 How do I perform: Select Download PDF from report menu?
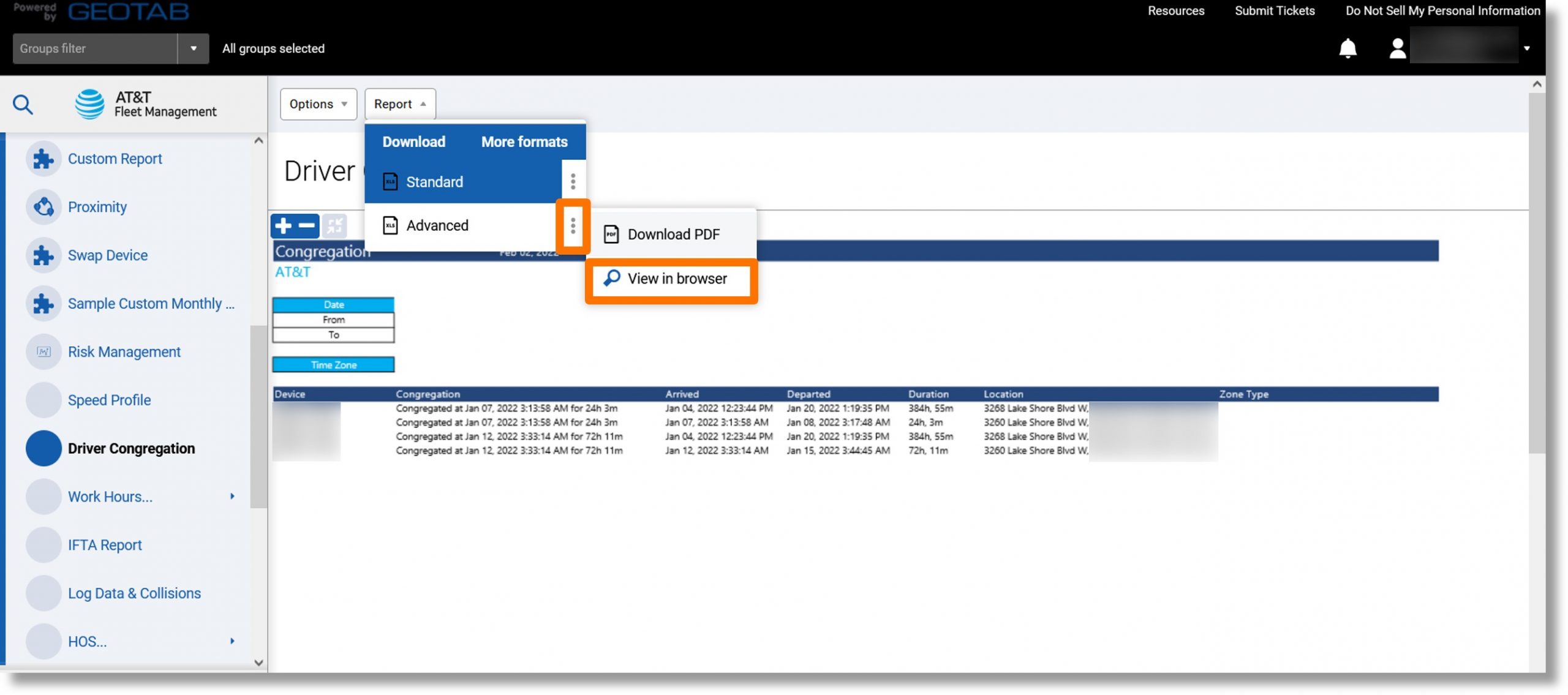(671, 235)
